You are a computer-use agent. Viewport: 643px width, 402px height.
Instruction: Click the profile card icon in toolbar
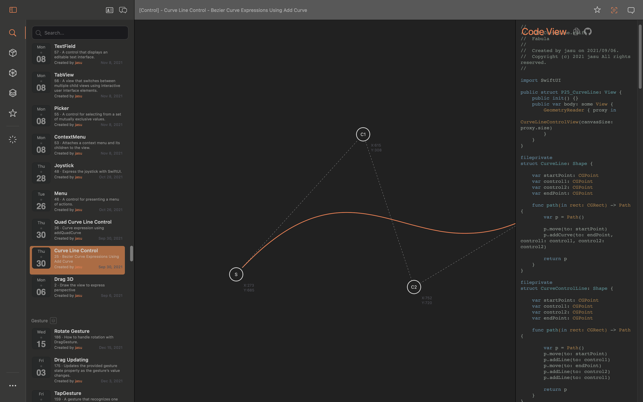click(109, 10)
